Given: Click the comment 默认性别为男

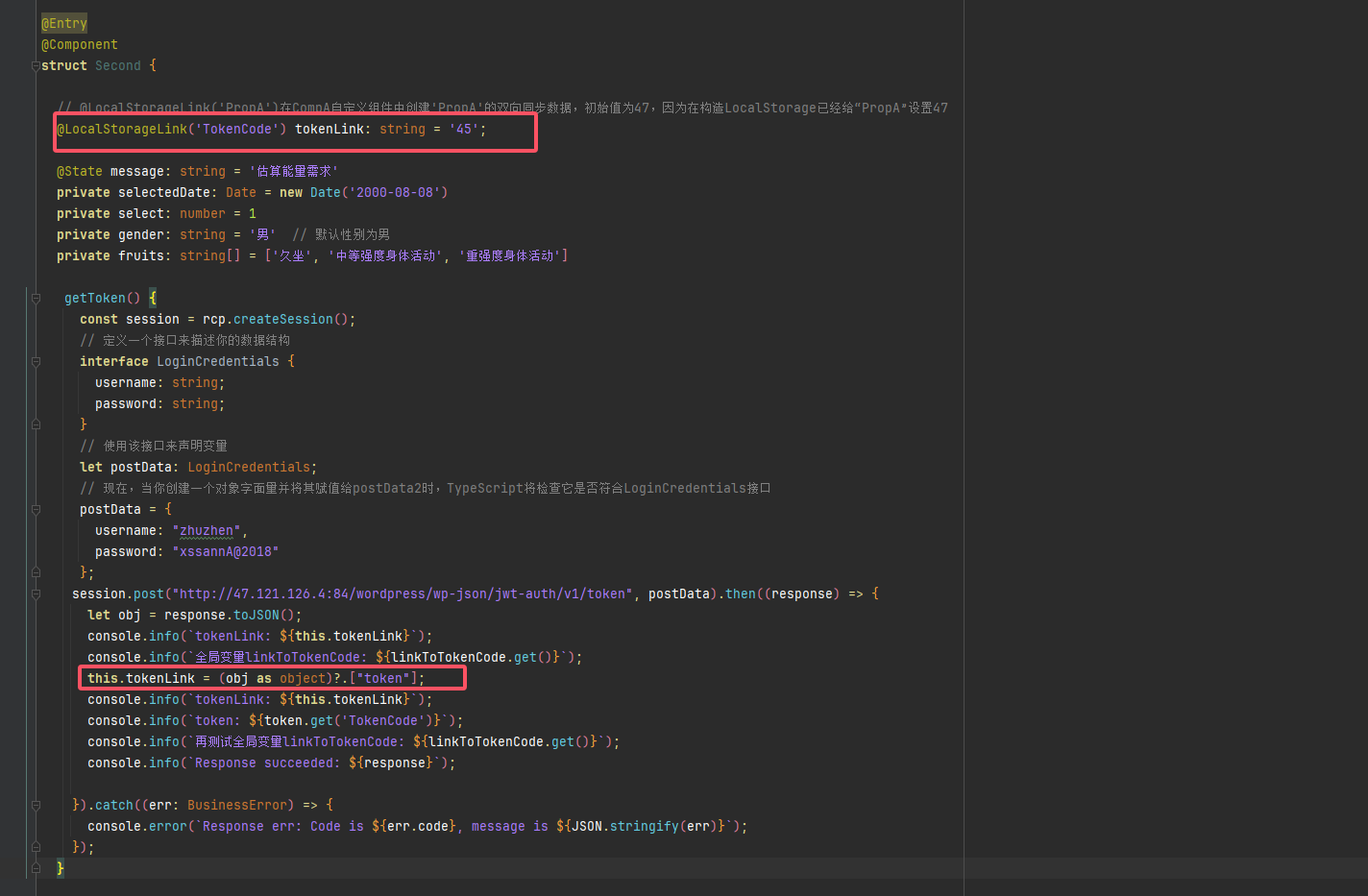Looking at the screenshot, I should [x=341, y=234].
